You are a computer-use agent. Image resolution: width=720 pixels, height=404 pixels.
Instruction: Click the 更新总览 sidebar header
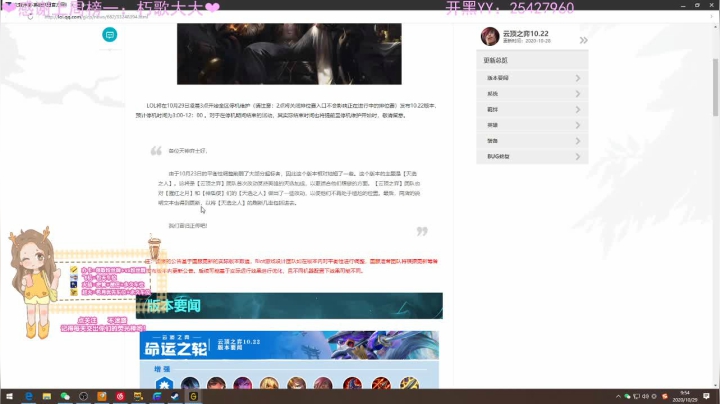532,60
